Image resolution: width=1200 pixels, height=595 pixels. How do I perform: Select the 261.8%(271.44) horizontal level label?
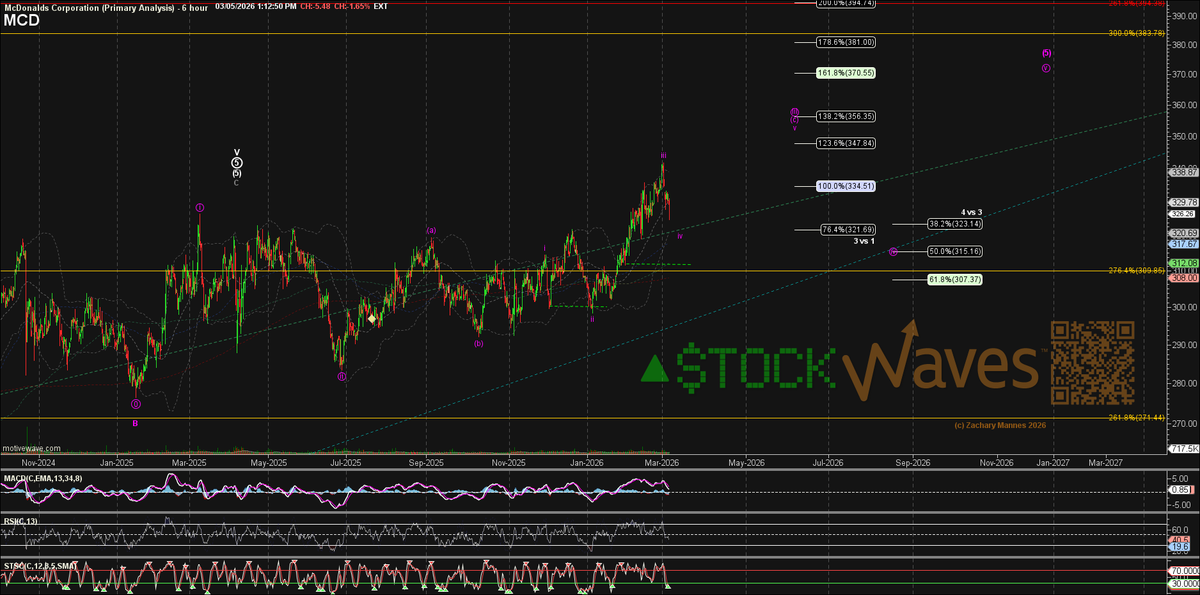1138,417
